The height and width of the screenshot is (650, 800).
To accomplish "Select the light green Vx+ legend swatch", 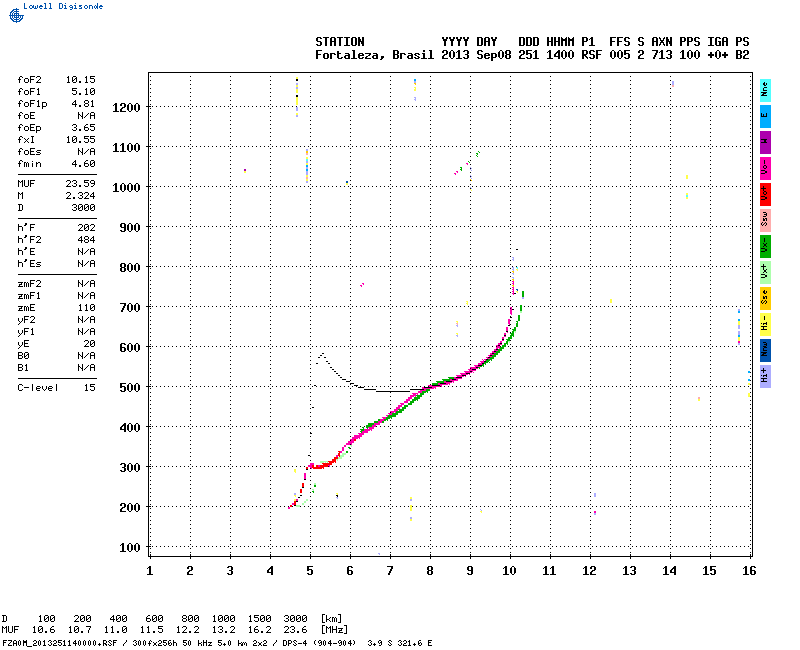I will pos(765,272).
